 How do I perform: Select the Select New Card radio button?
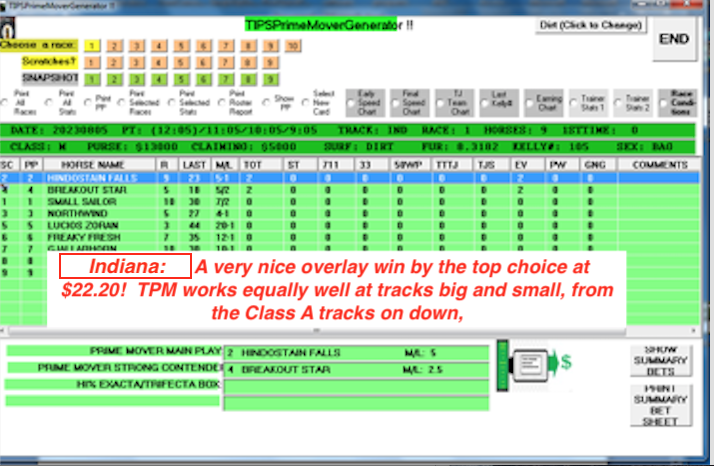305,102
